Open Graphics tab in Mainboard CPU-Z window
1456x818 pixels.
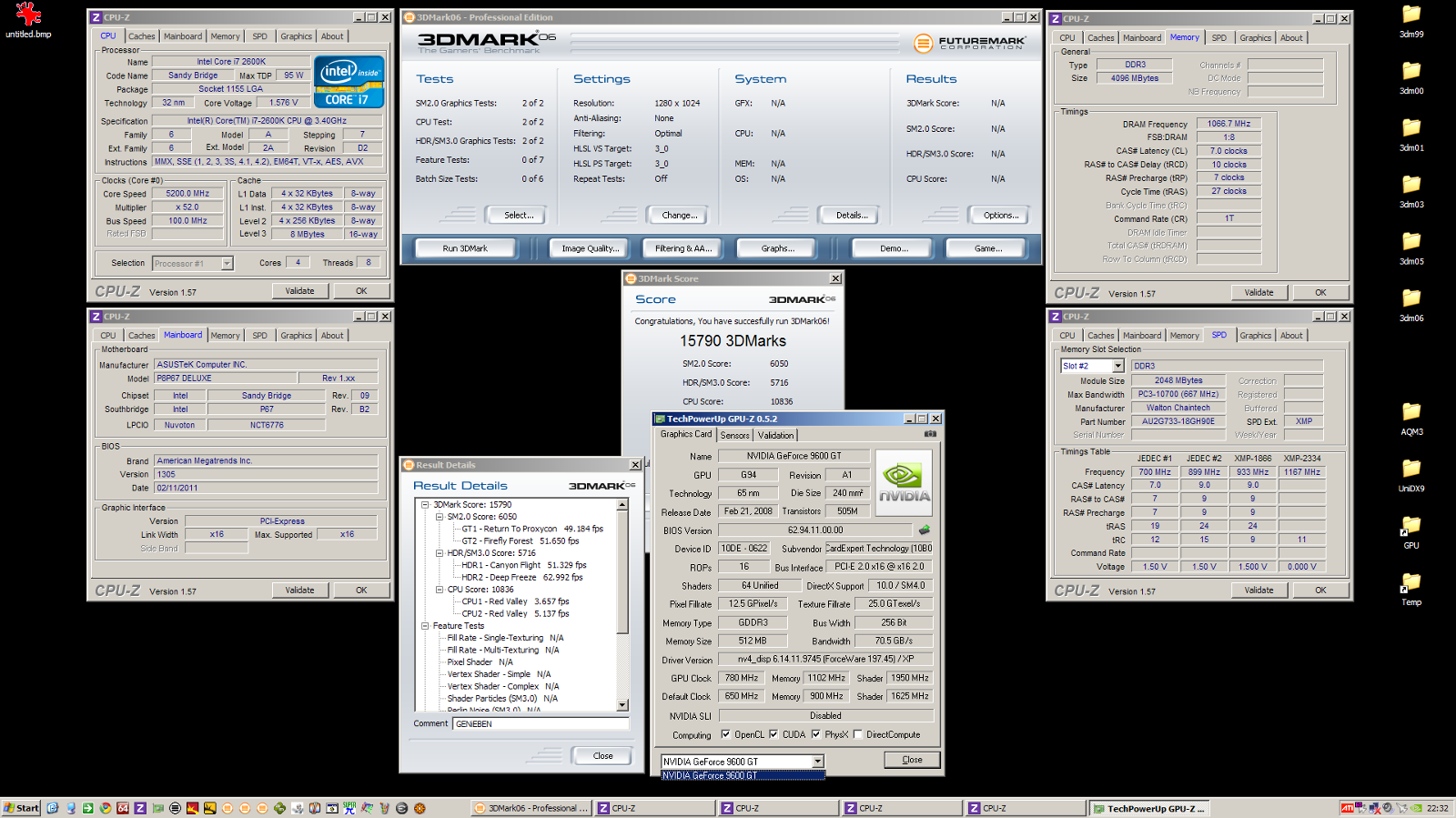[296, 336]
